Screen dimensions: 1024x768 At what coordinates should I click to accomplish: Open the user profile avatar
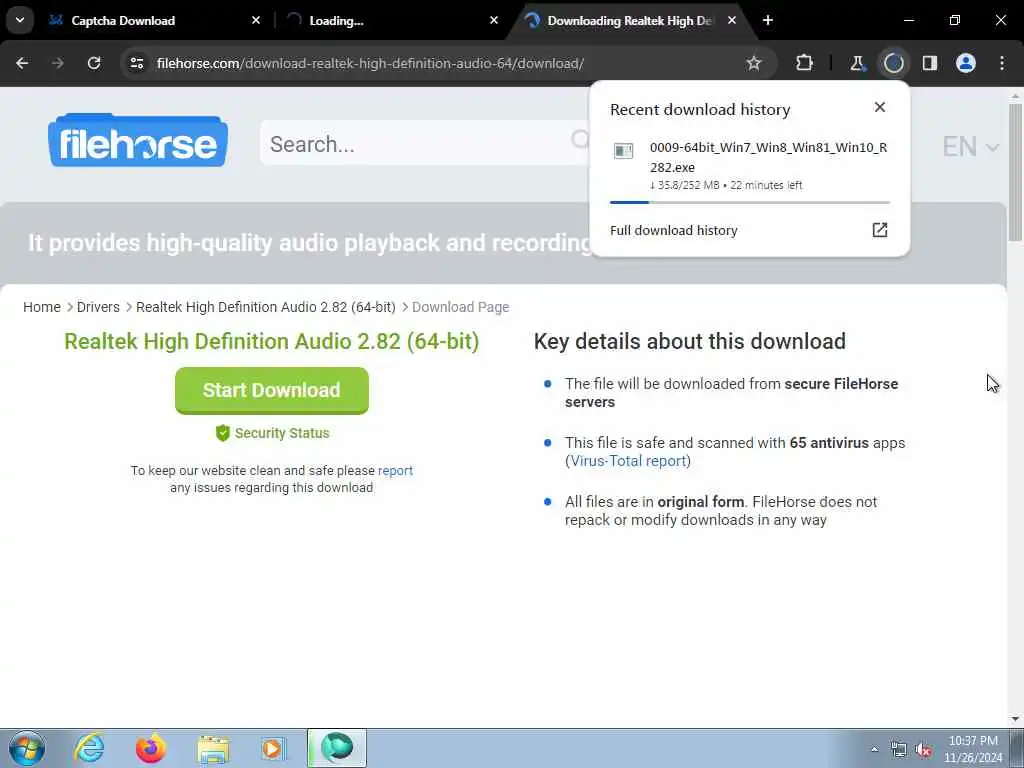(x=966, y=63)
